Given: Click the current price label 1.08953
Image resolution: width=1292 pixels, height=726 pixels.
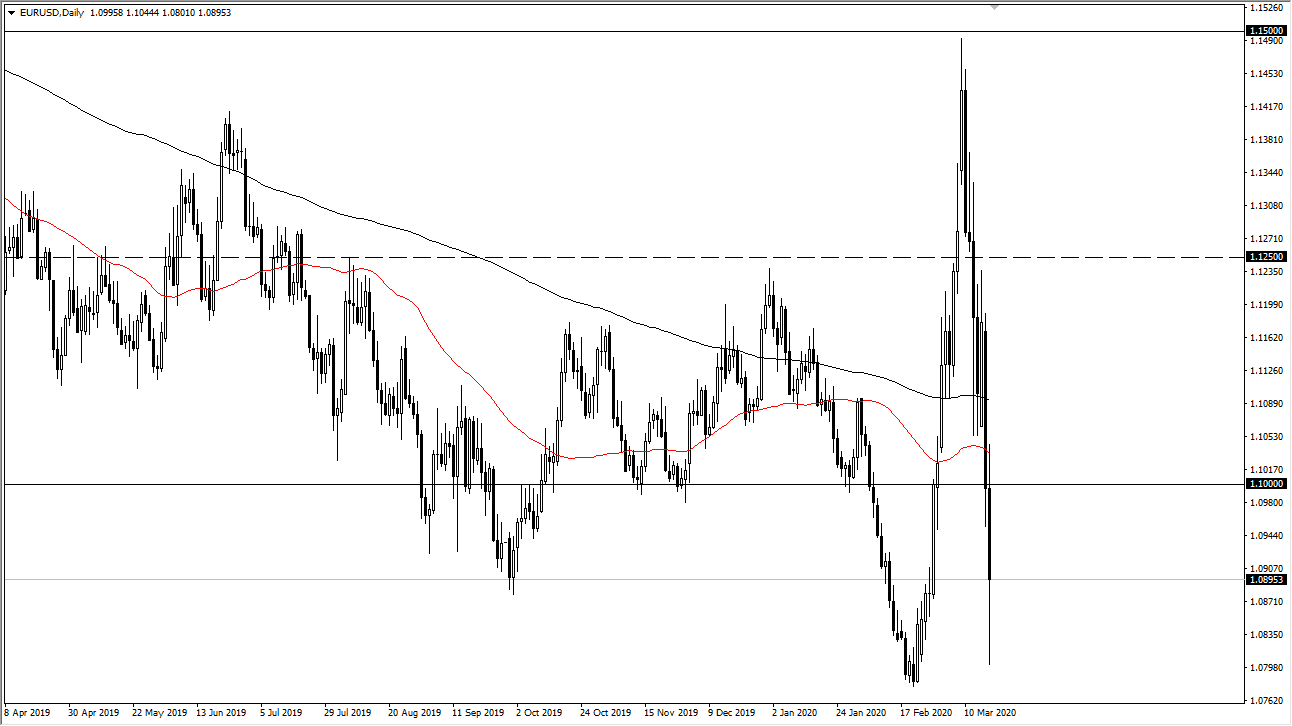Looking at the screenshot, I should click(x=1265, y=579).
